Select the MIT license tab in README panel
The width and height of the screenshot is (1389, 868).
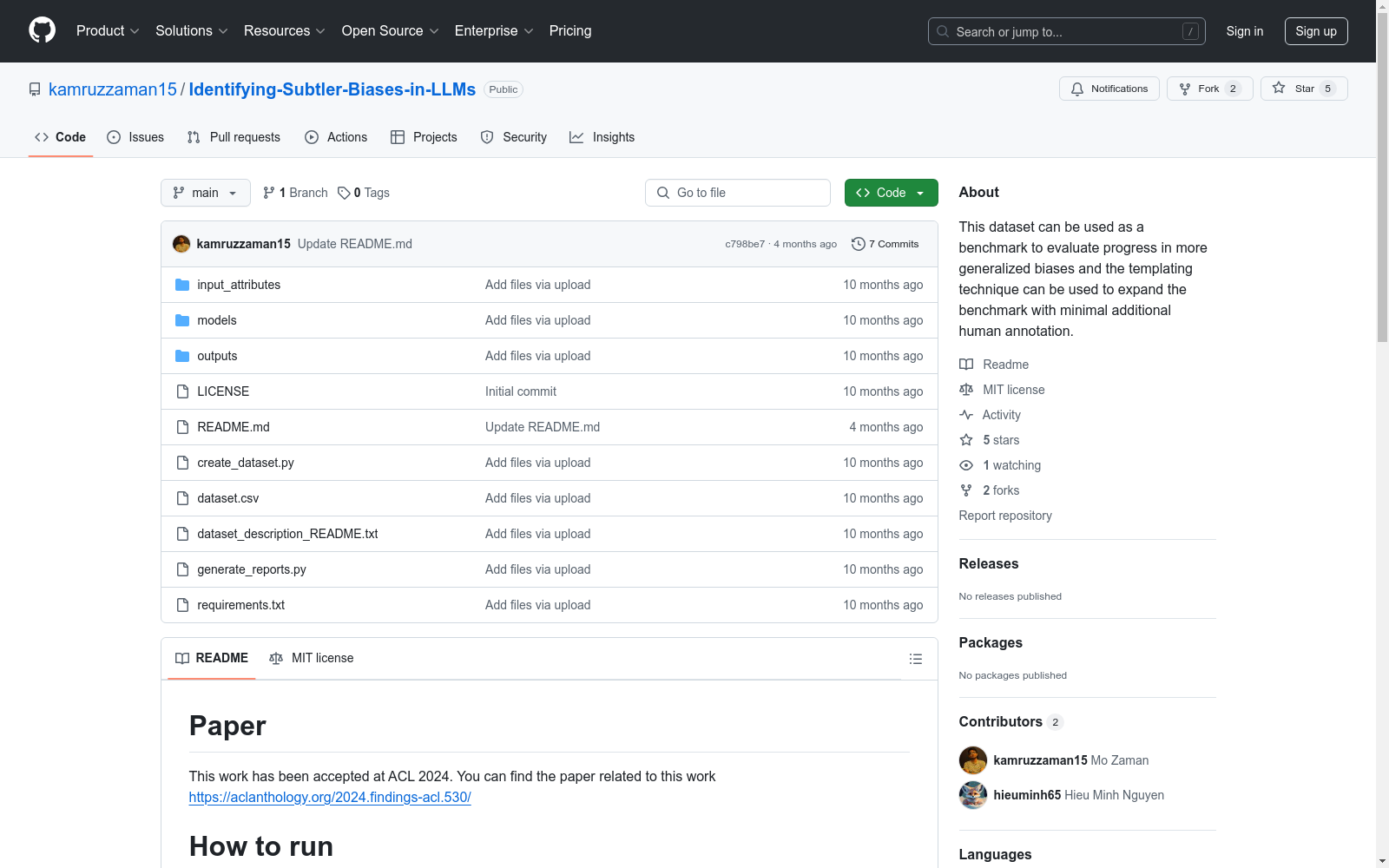pos(312,658)
